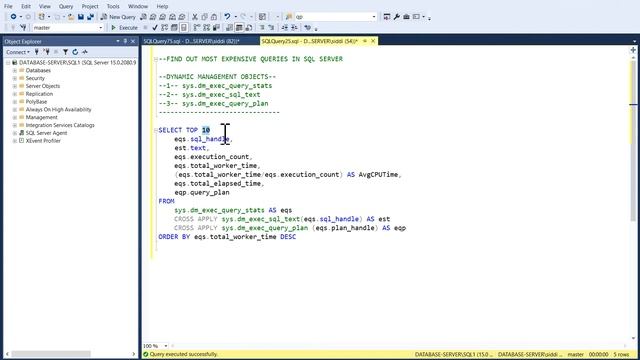Click the Cut scissors icon
This screenshot has height=360, width=640.
coord(195,17)
